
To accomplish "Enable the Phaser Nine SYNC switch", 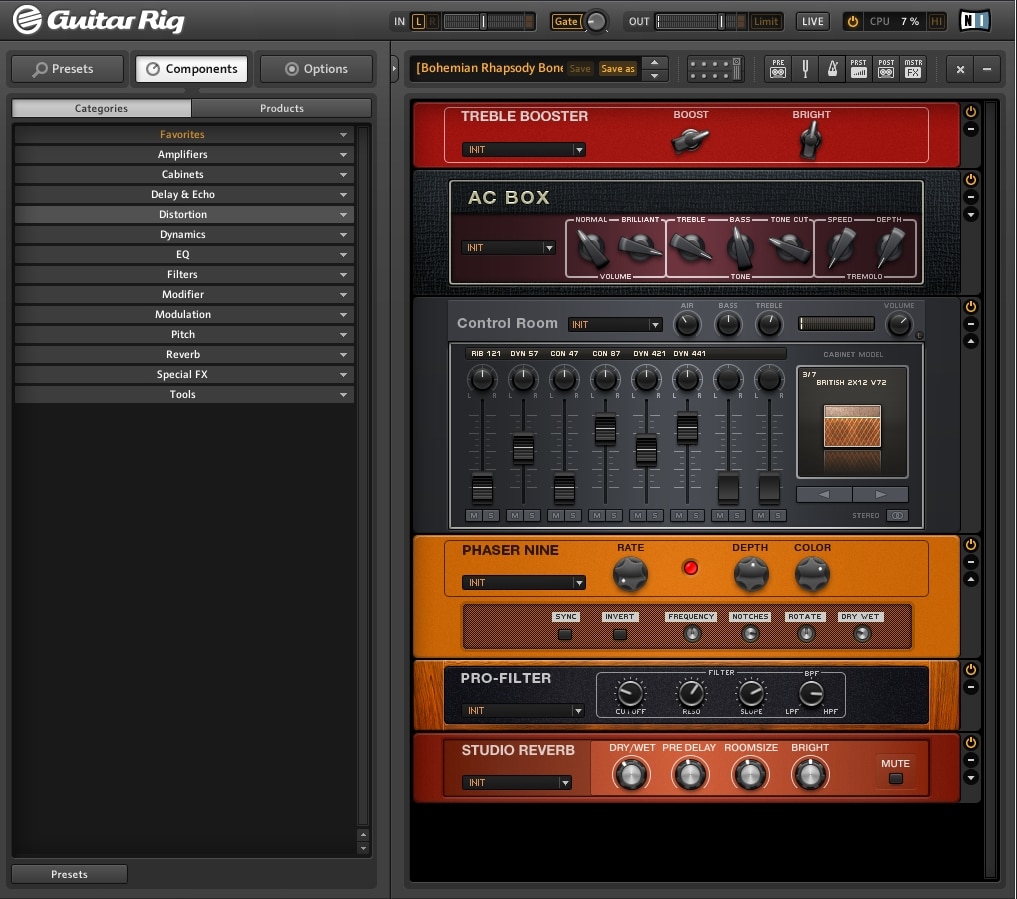I will point(565,634).
